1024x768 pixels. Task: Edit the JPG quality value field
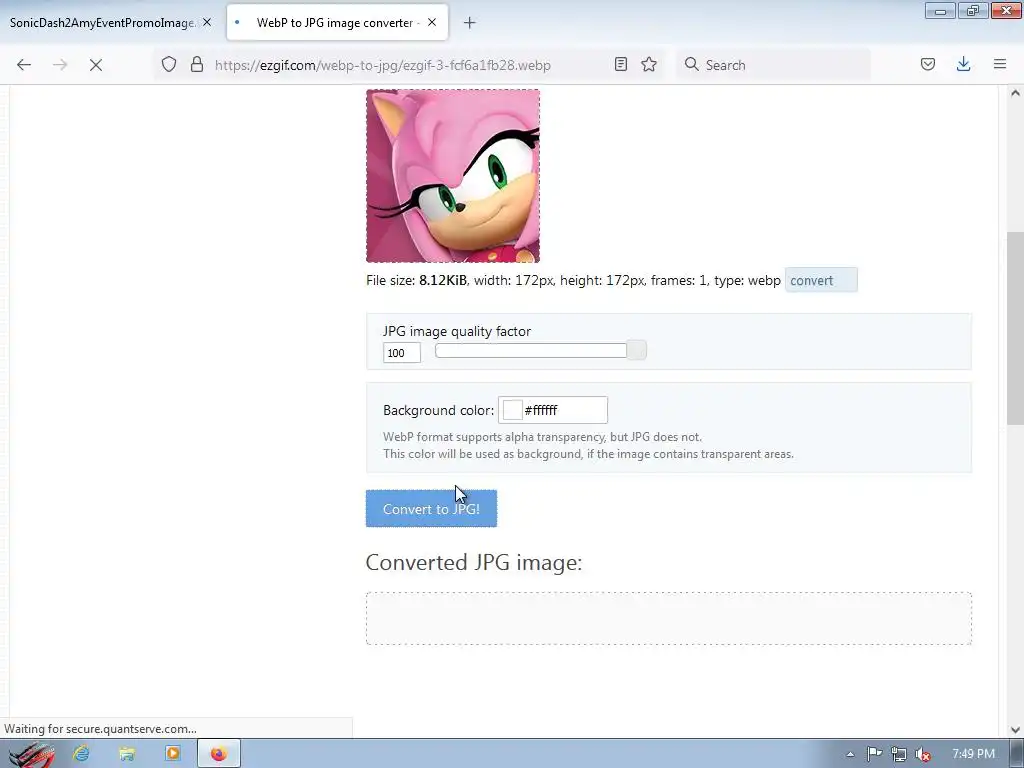[402, 353]
